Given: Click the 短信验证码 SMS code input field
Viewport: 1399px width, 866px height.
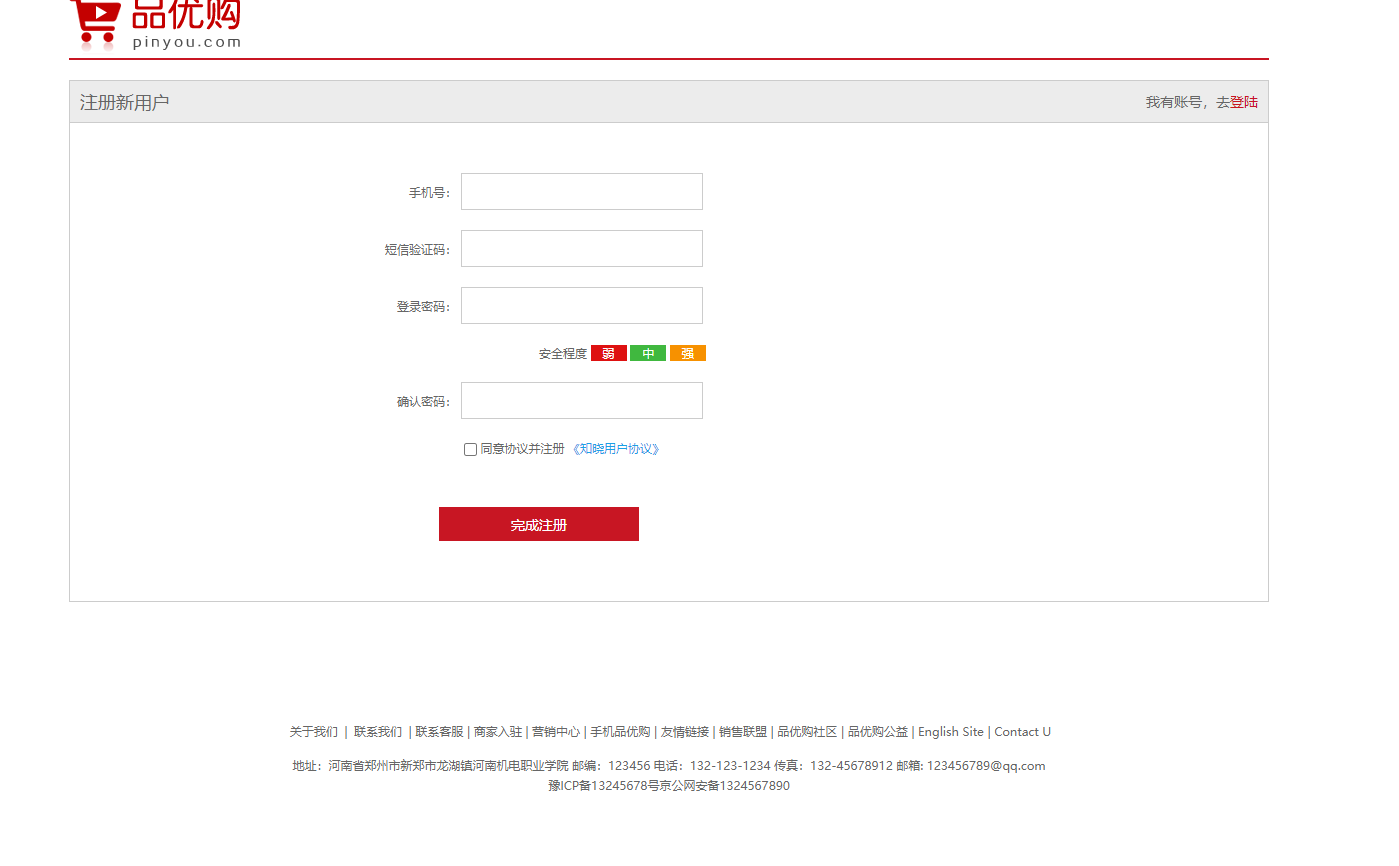Looking at the screenshot, I should (x=581, y=248).
